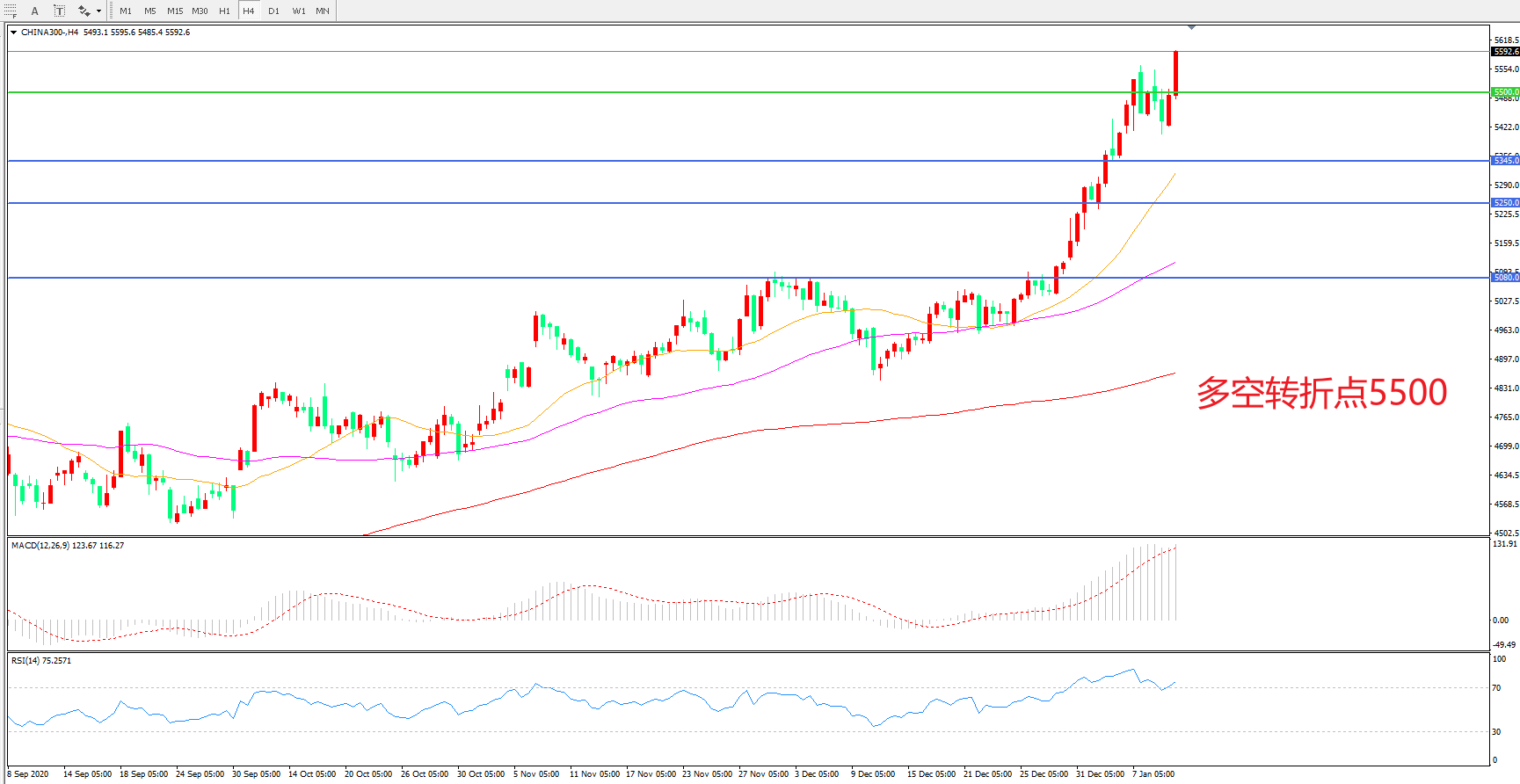Click the Arrows objects tool icon
The height and width of the screenshot is (784, 1520).
pos(84,11)
